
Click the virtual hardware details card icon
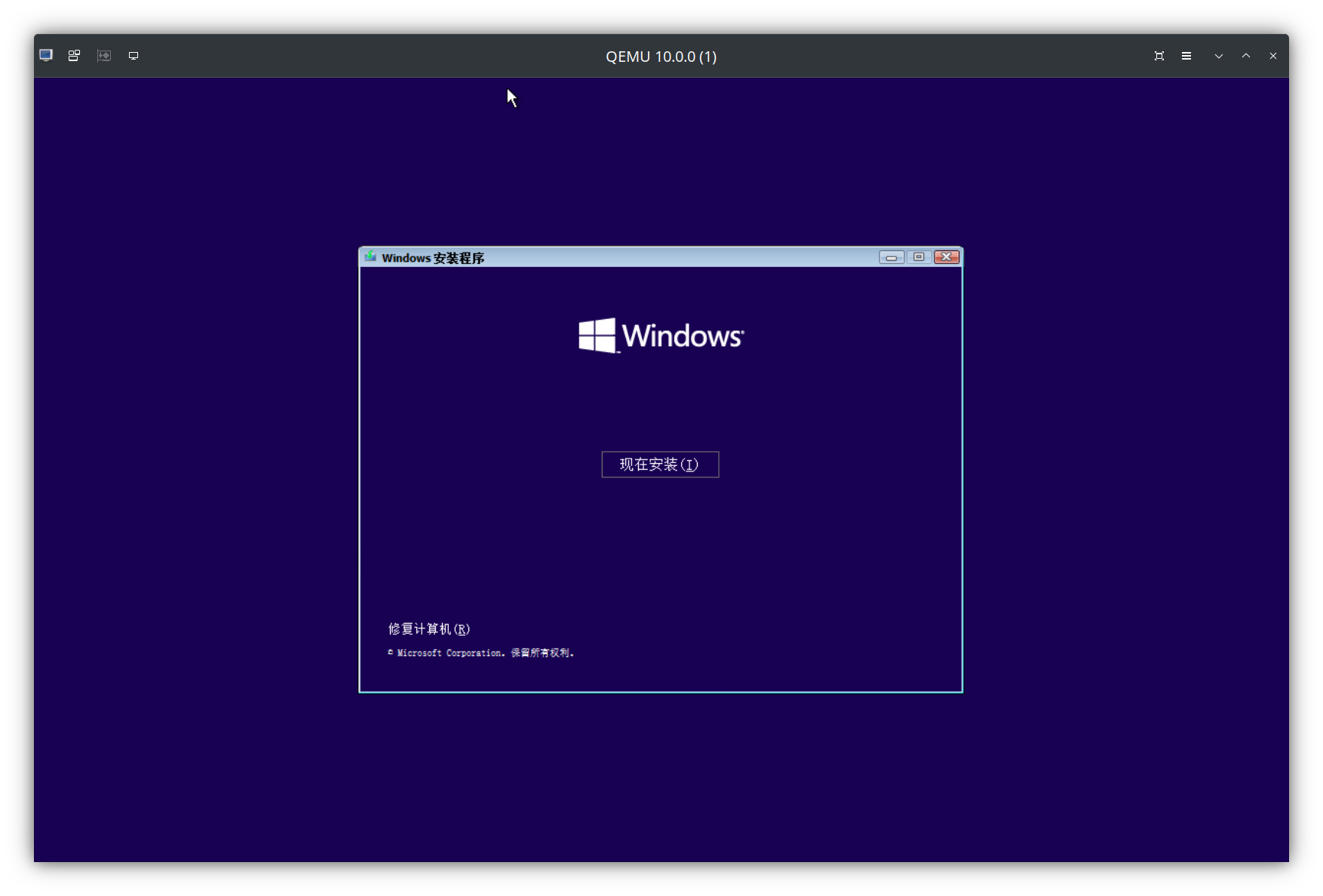[103, 55]
